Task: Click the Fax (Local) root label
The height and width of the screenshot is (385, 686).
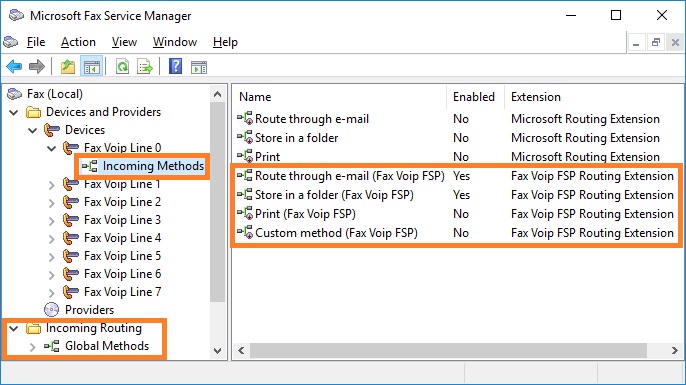Action: pyautogui.click(x=55, y=94)
